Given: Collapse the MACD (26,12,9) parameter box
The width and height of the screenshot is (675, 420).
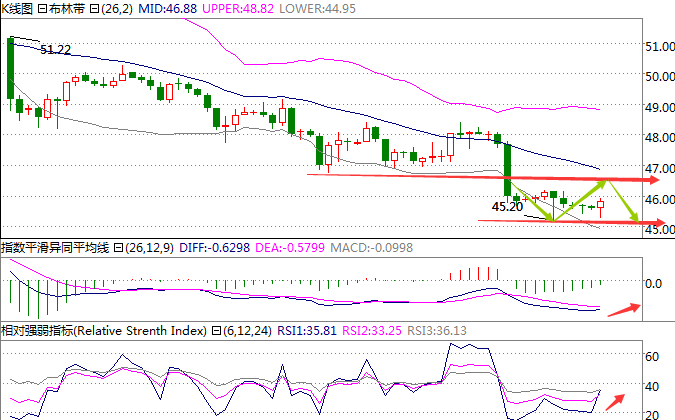Looking at the screenshot, I should tap(119, 248).
